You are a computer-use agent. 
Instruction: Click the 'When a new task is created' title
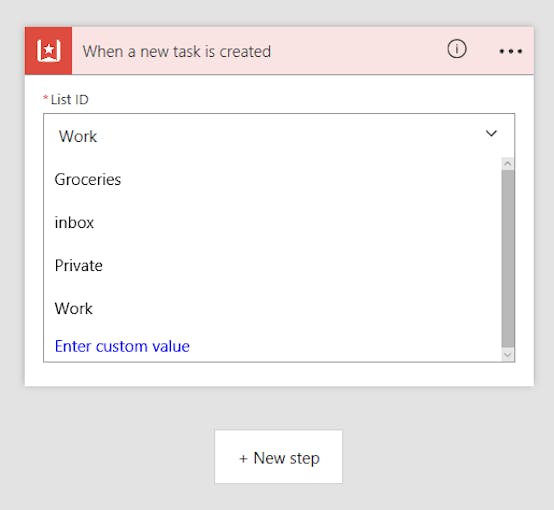(177, 52)
